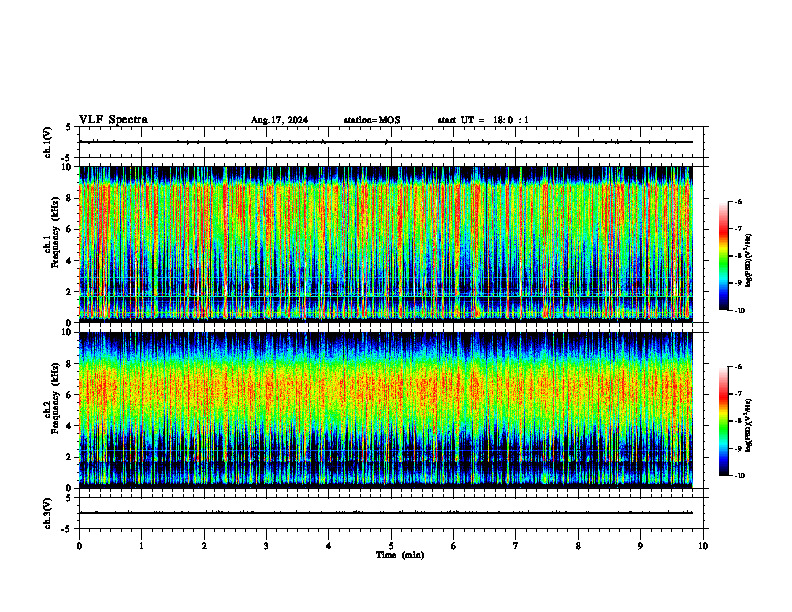Click the time-axis tick label "10"

tap(703, 546)
